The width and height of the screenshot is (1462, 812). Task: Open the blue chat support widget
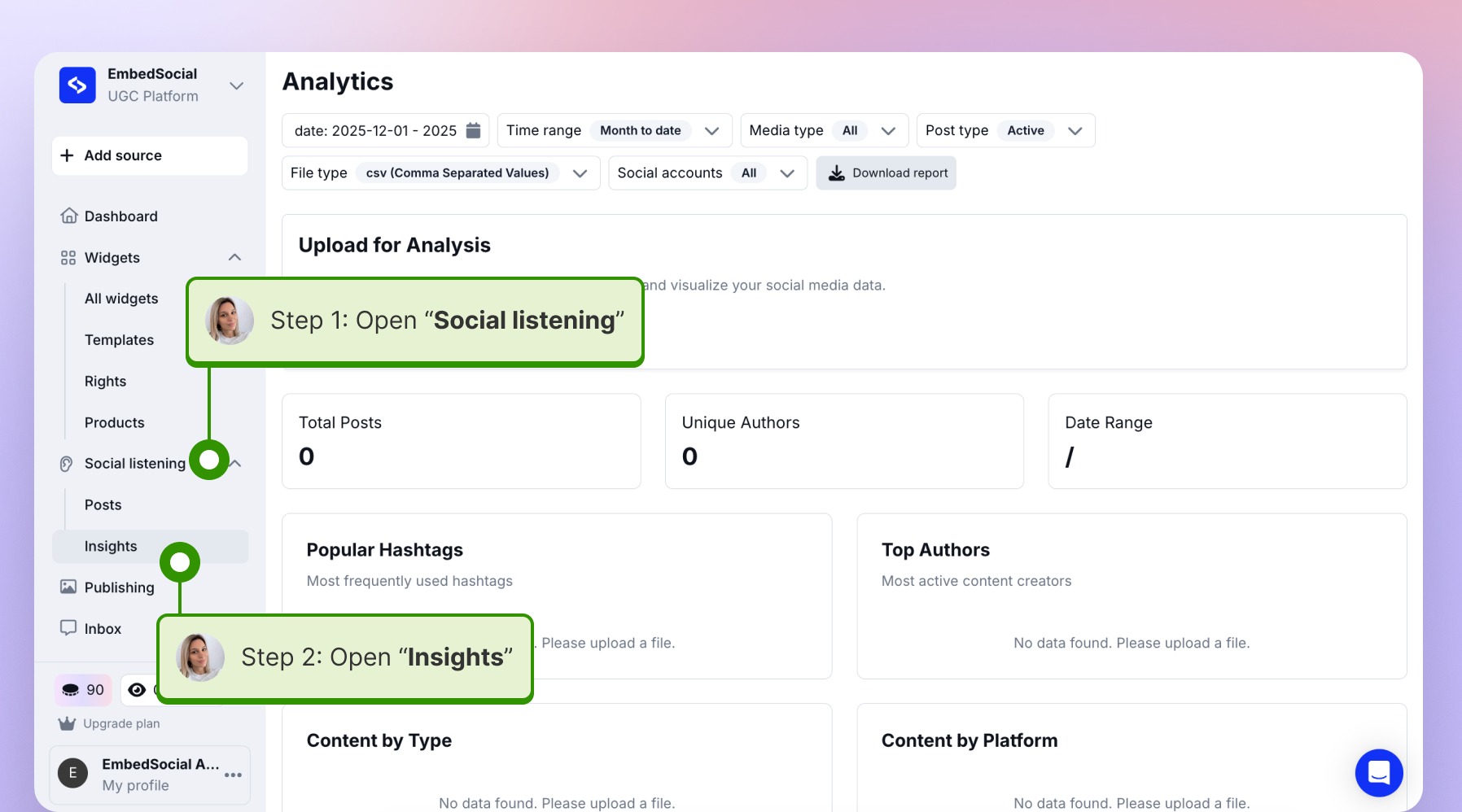1379,773
